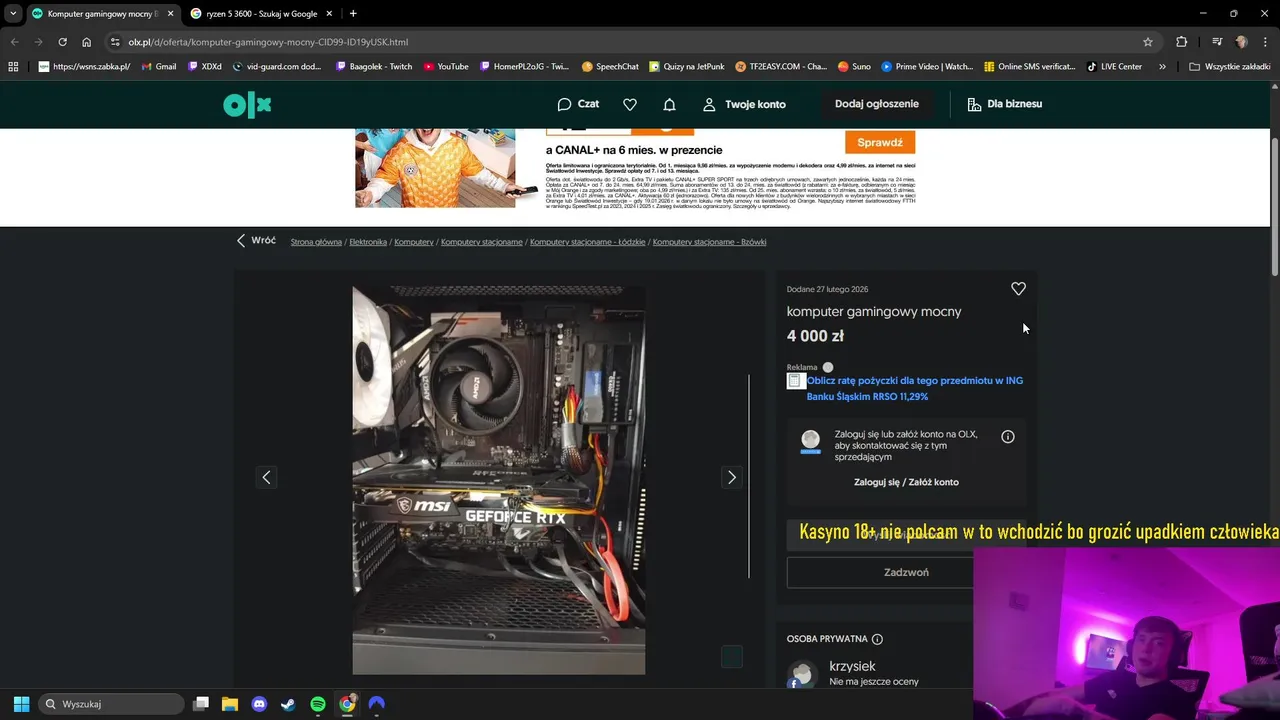Open browser extensions menu
1280x720 pixels.
1182,42
